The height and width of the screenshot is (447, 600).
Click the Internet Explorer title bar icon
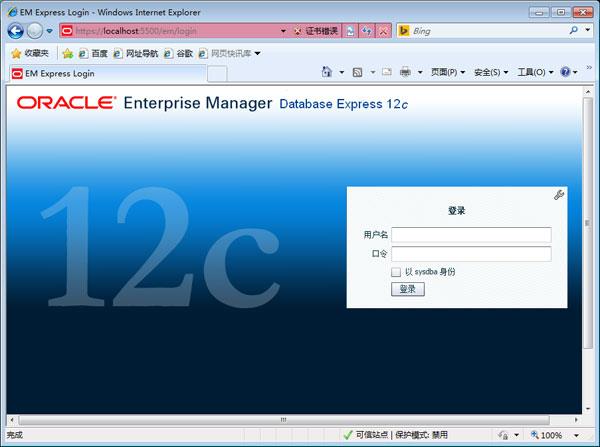click(12, 12)
